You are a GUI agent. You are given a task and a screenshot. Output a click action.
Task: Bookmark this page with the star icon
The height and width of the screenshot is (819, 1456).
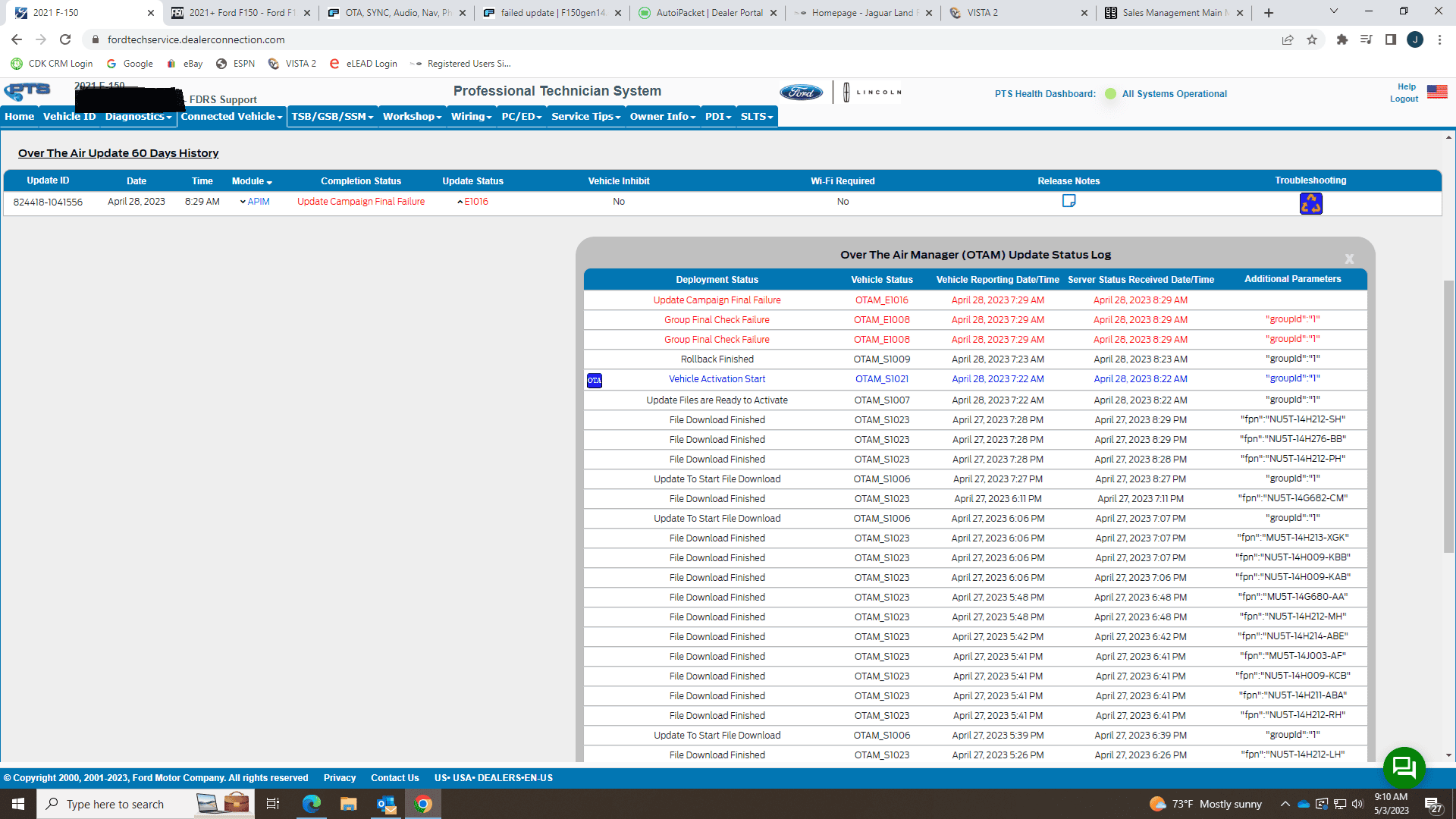pos(1312,39)
